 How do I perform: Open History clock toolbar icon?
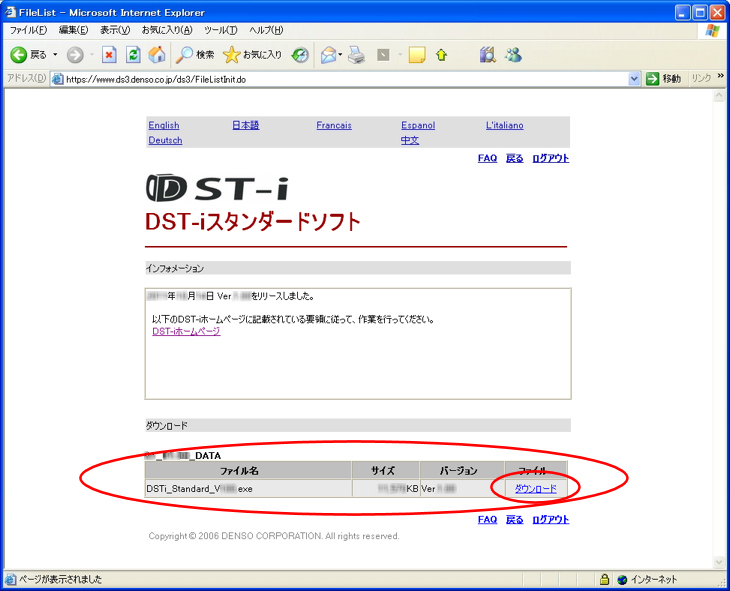coord(300,55)
